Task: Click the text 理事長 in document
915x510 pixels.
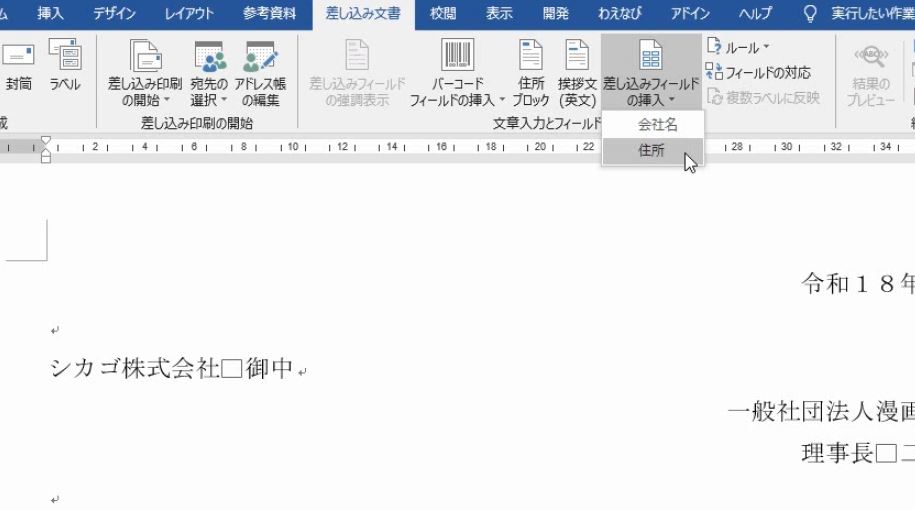Action: pos(837,453)
